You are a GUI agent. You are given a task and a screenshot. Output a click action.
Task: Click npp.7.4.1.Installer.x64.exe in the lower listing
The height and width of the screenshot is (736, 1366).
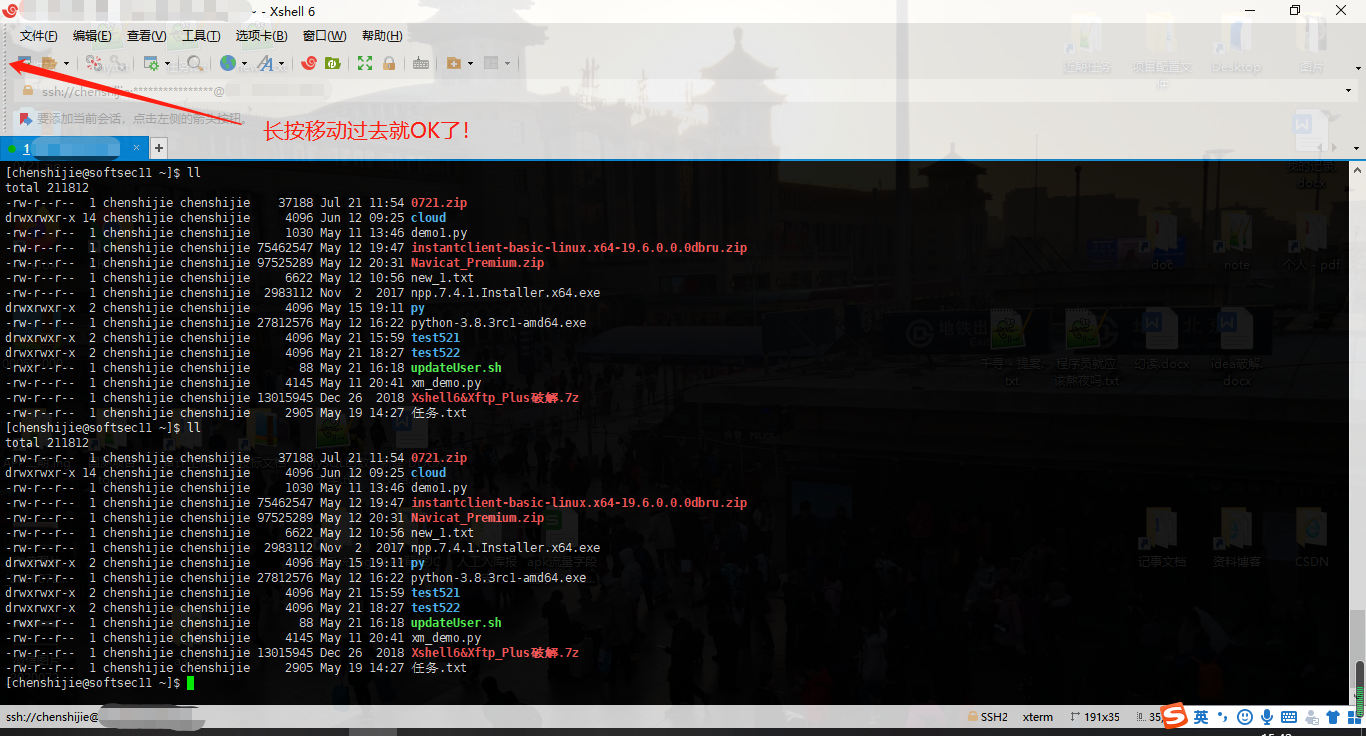click(x=506, y=548)
